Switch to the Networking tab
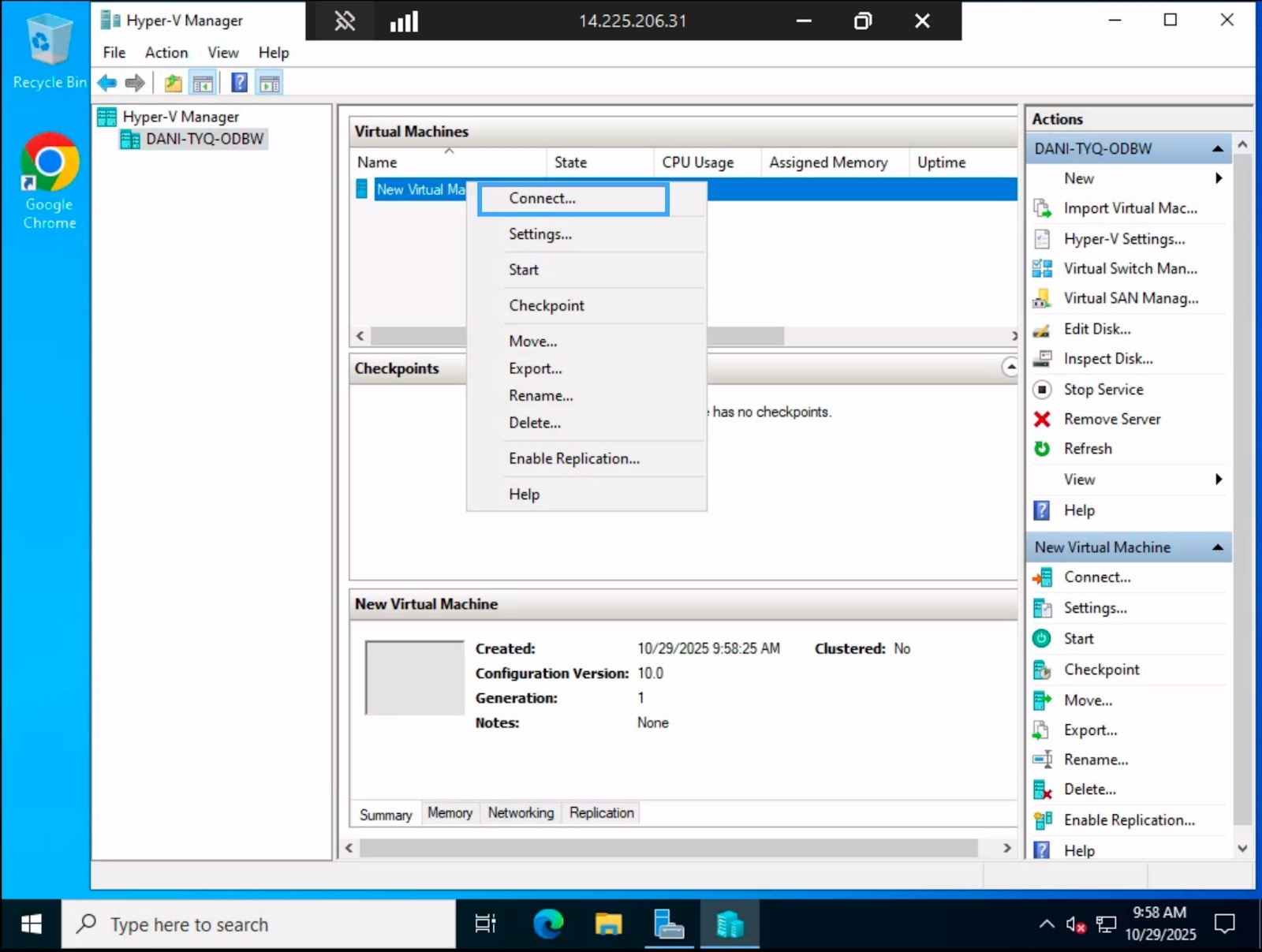Image resolution: width=1262 pixels, height=952 pixels. (520, 812)
